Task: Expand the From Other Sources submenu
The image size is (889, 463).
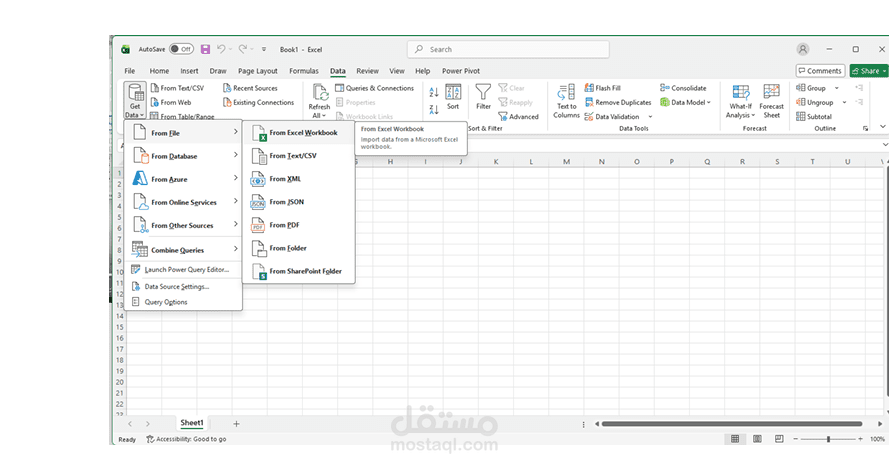Action: [x=183, y=226]
